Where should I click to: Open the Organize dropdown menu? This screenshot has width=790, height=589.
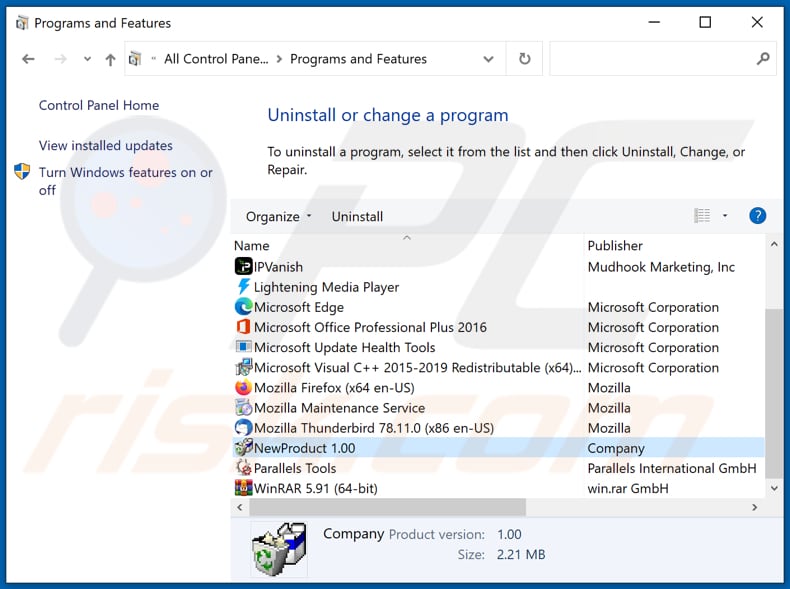click(x=279, y=216)
